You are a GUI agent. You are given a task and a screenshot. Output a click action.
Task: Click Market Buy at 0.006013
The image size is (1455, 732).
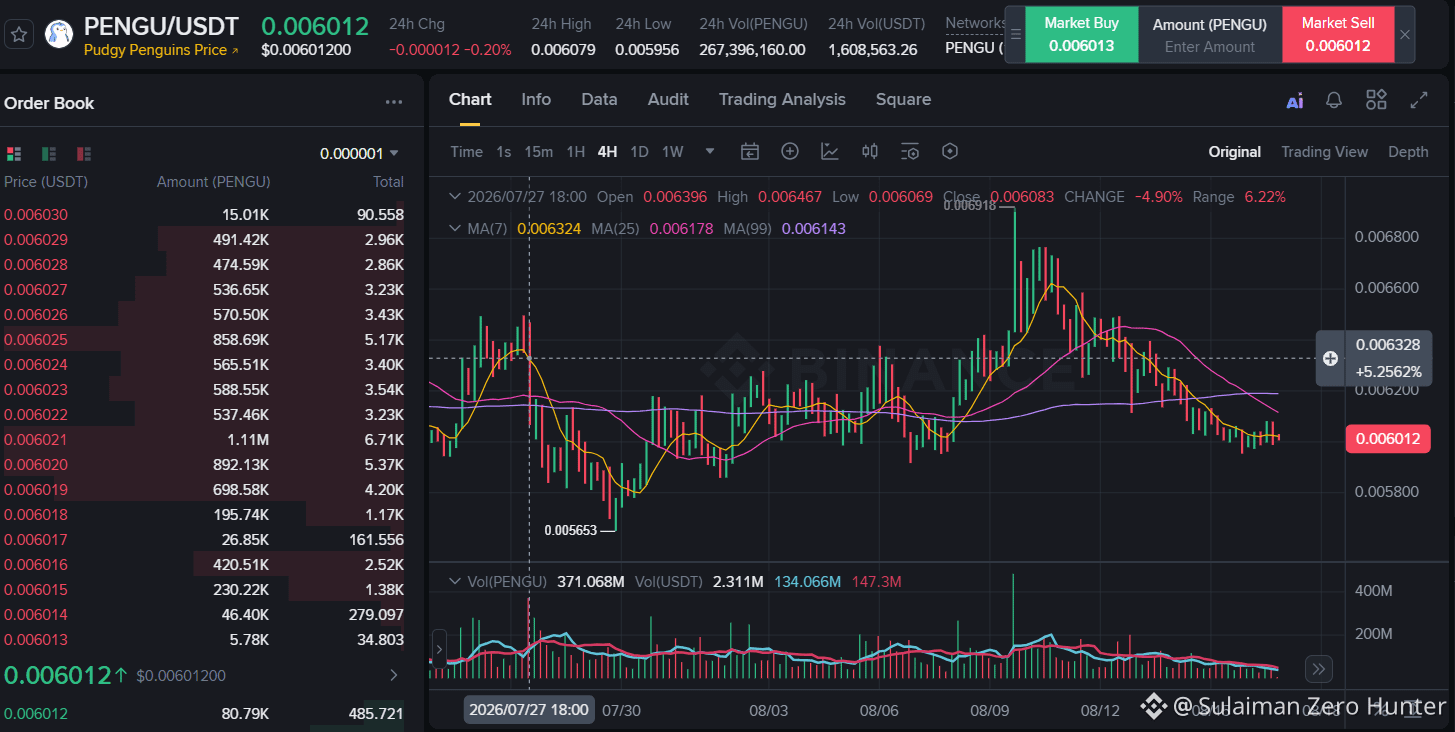(x=1081, y=34)
